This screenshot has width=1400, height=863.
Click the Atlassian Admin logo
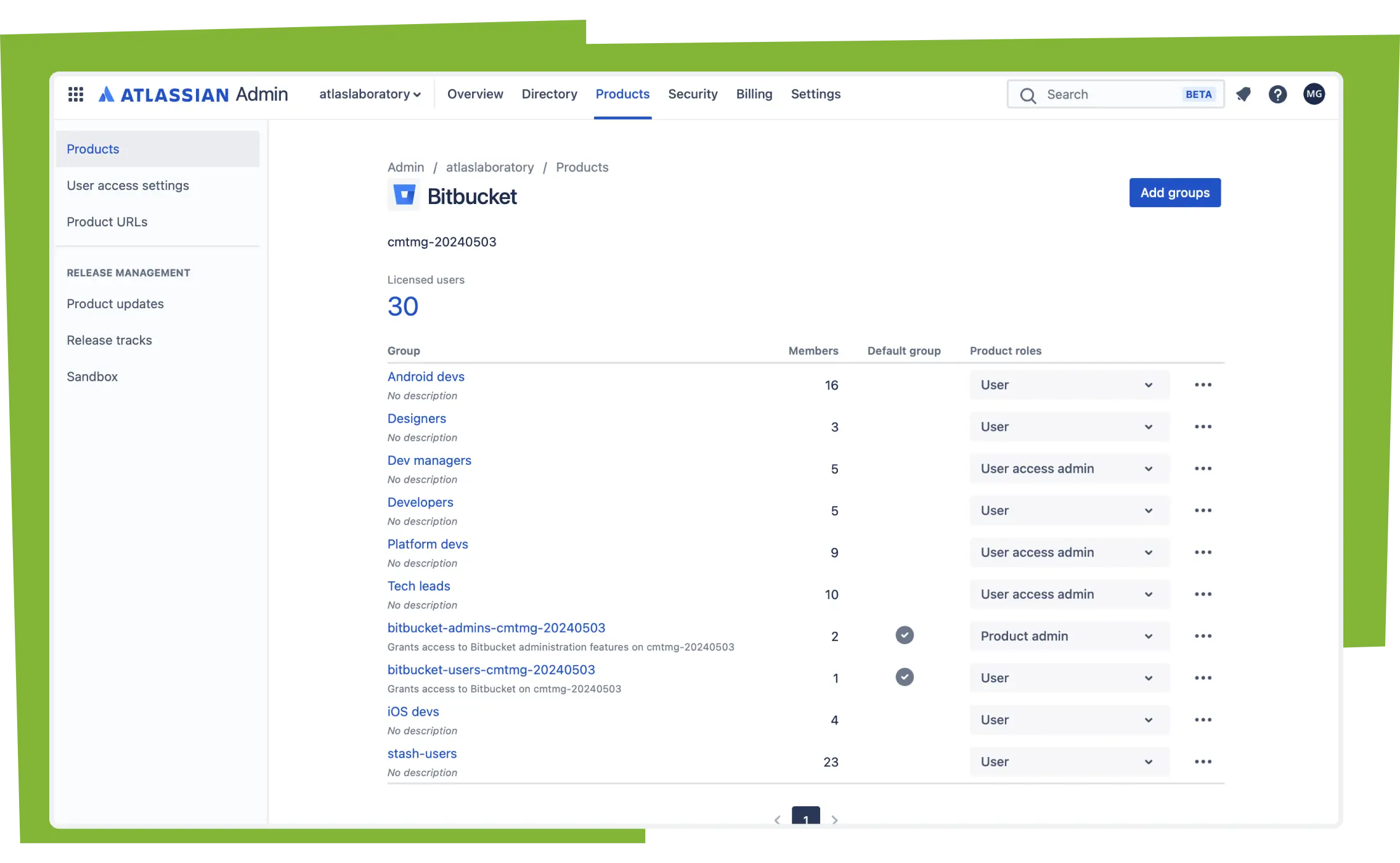point(193,94)
